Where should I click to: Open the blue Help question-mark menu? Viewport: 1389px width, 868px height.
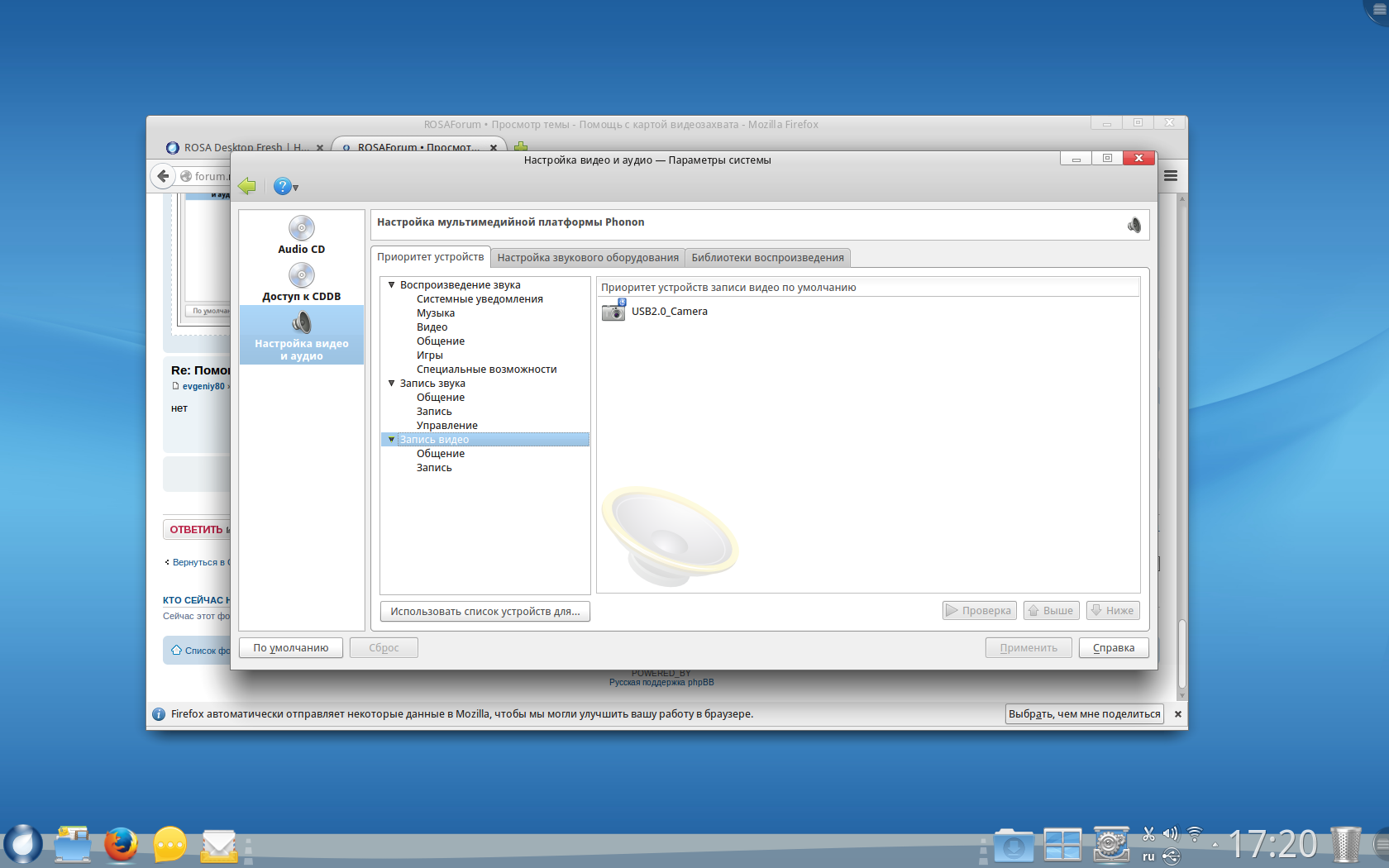(x=285, y=187)
